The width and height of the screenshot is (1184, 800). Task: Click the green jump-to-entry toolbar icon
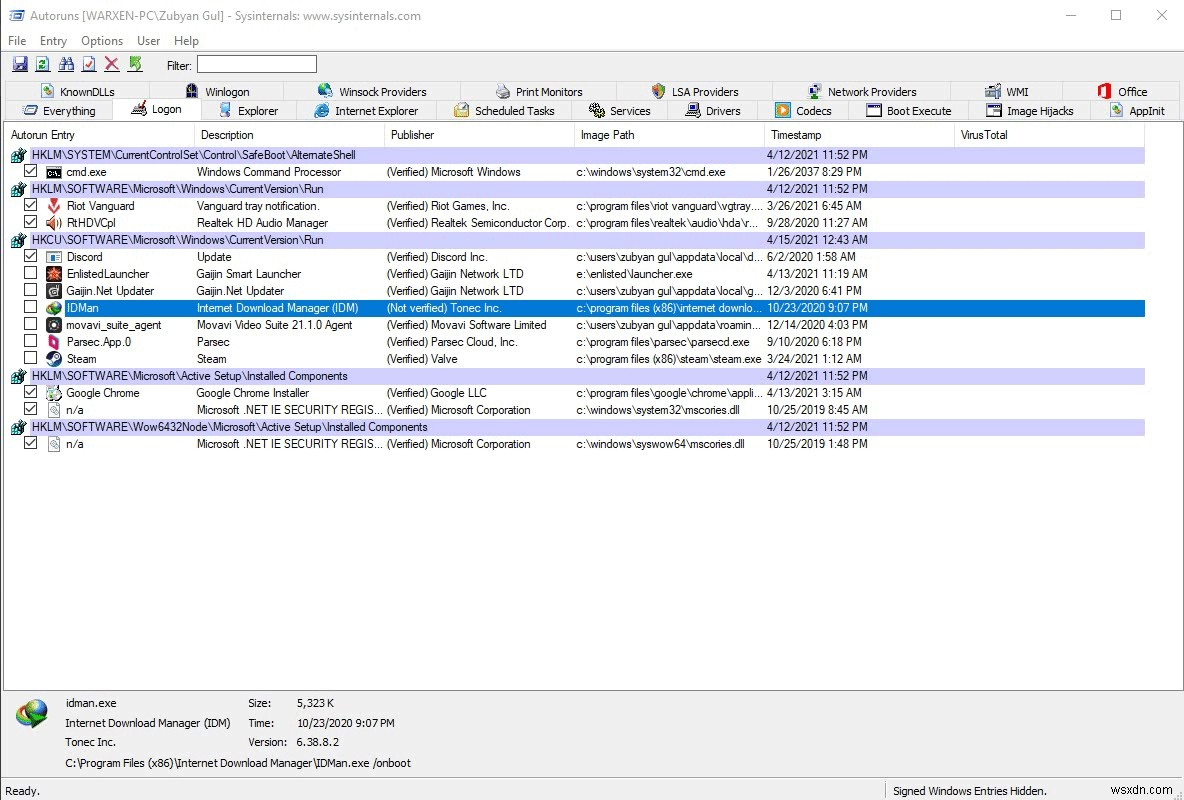coord(133,63)
